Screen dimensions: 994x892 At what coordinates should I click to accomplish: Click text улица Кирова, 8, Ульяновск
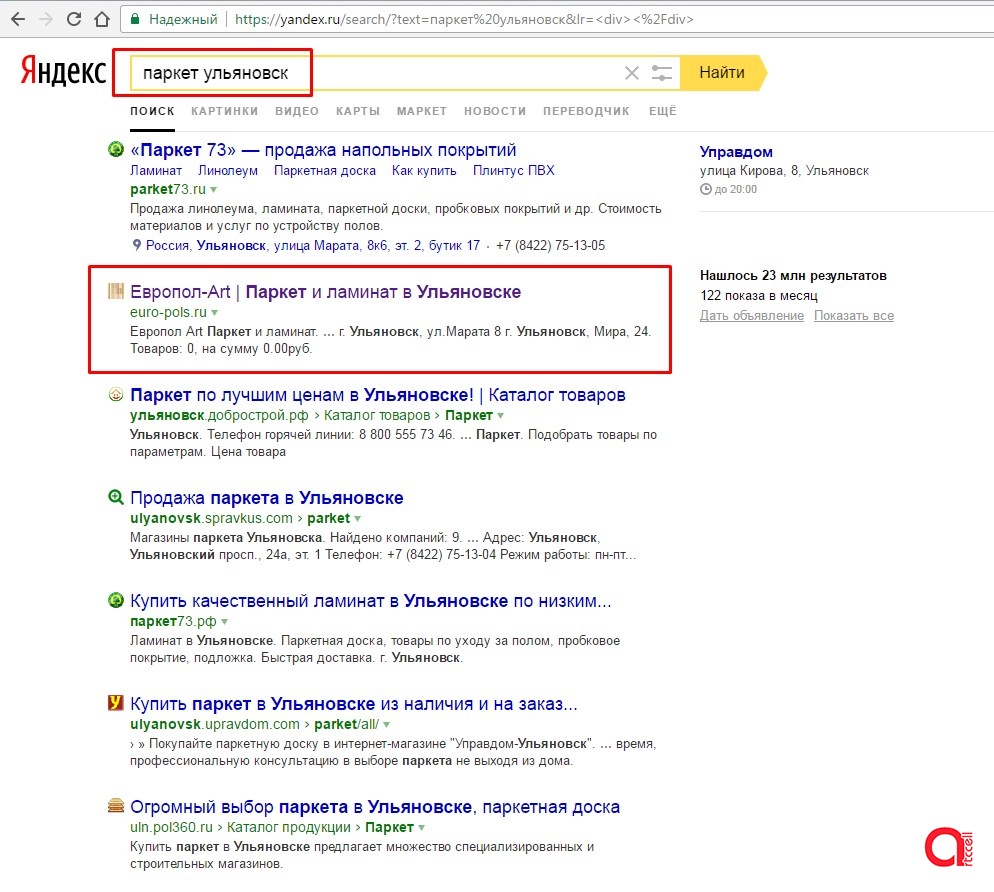tap(784, 171)
